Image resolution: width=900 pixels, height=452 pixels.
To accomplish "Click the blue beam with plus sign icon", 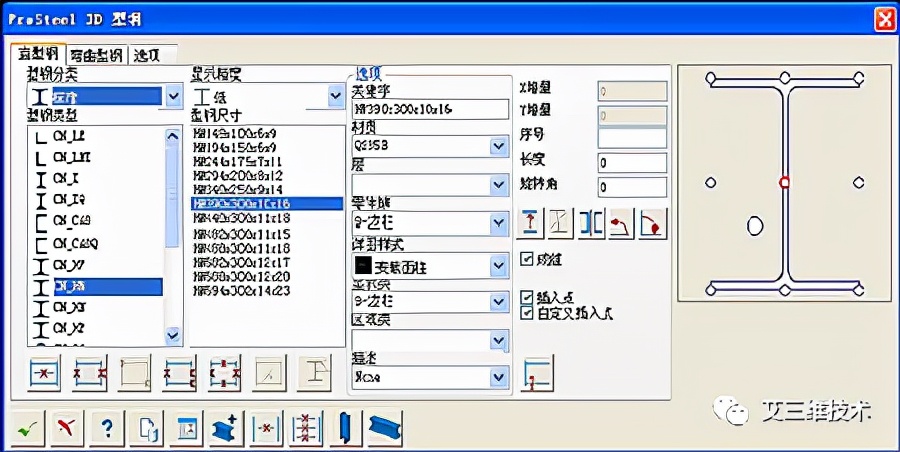I will [x=226, y=428].
